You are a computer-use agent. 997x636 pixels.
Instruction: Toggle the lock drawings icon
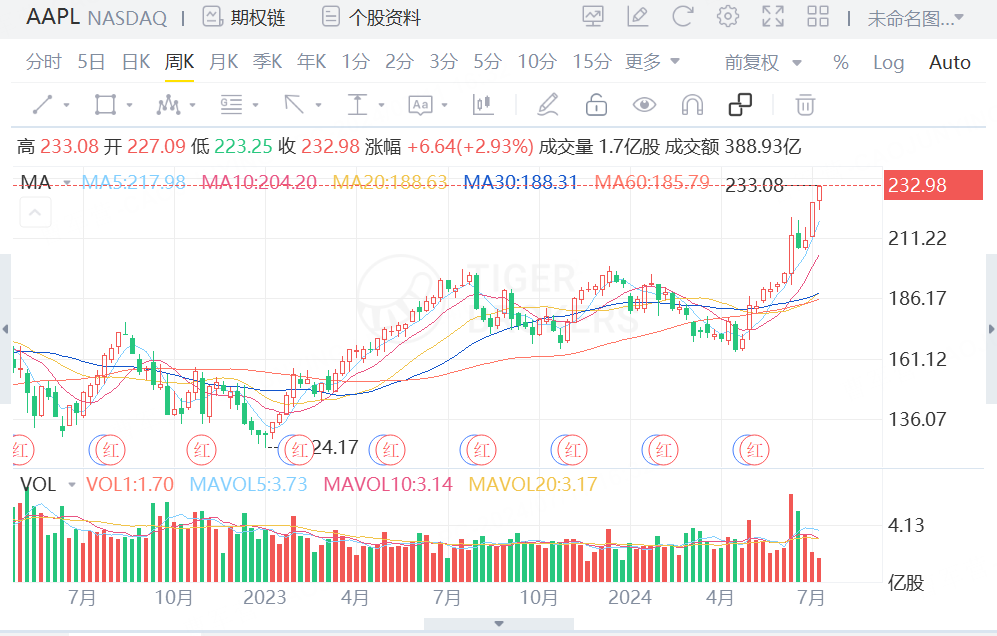click(596, 104)
